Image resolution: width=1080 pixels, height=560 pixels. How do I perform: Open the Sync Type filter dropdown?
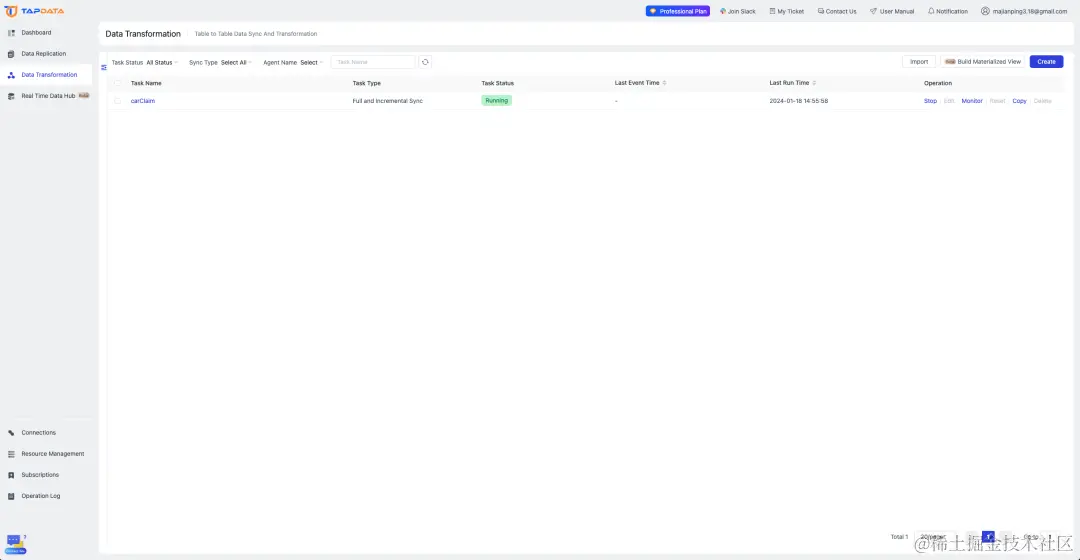(236, 63)
